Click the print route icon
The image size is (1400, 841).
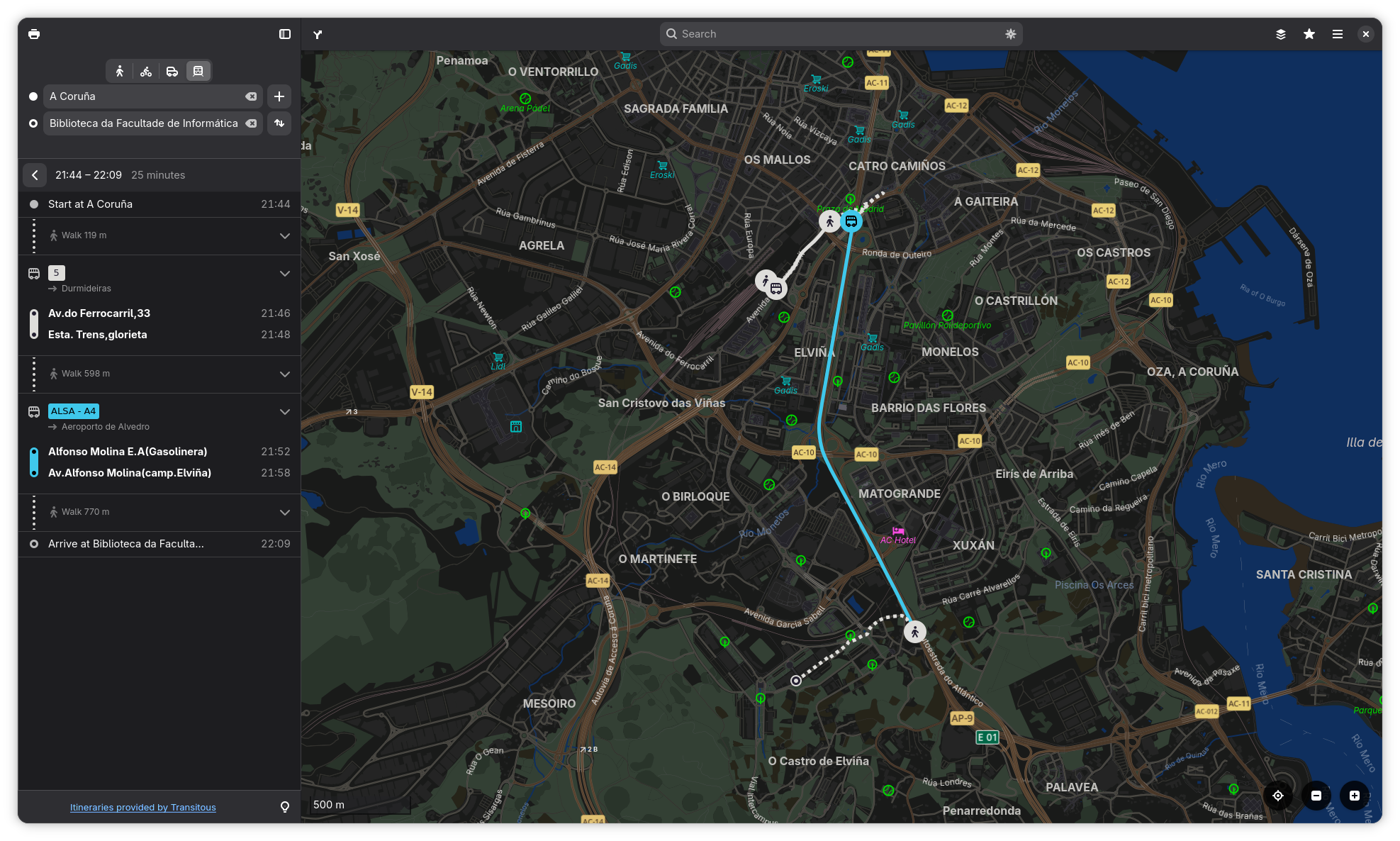pyautogui.click(x=34, y=34)
